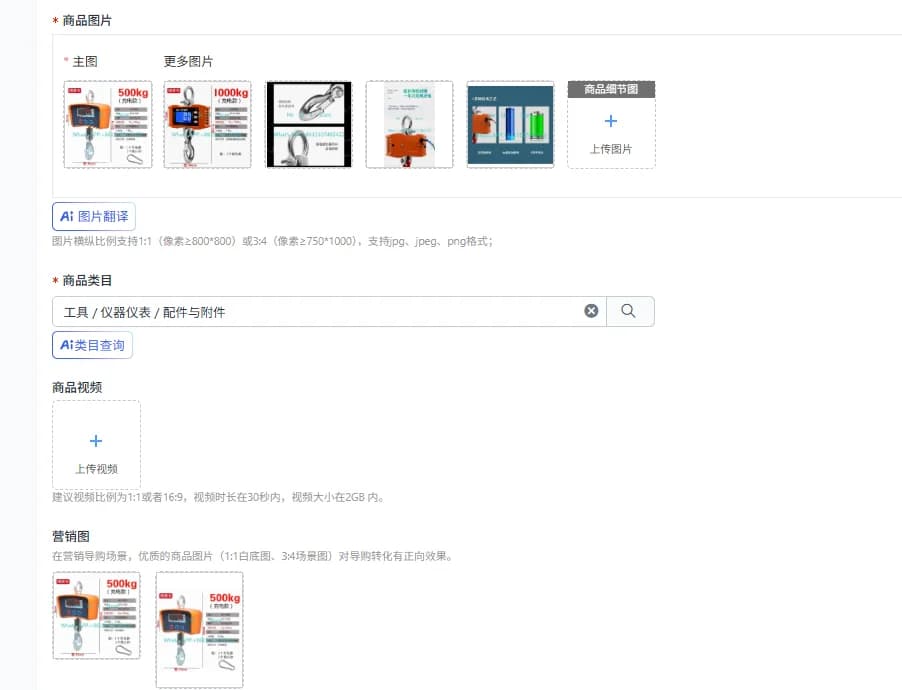Screen dimensions: 902x690
Task: Click the 商品图片 section heading
Action: [x=87, y=21]
